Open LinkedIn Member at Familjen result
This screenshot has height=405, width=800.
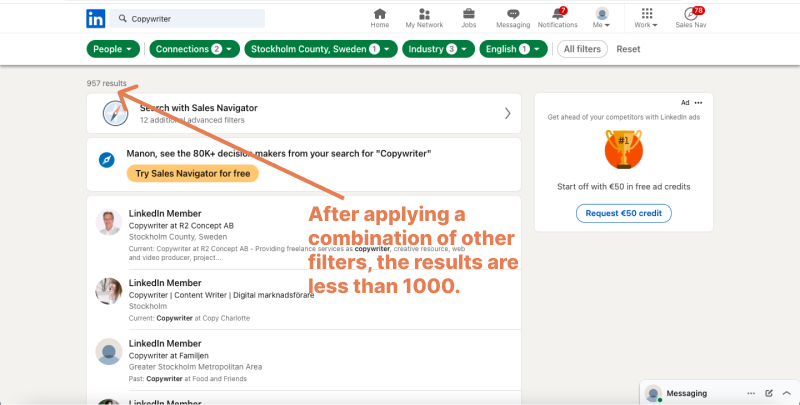point(165,343)
